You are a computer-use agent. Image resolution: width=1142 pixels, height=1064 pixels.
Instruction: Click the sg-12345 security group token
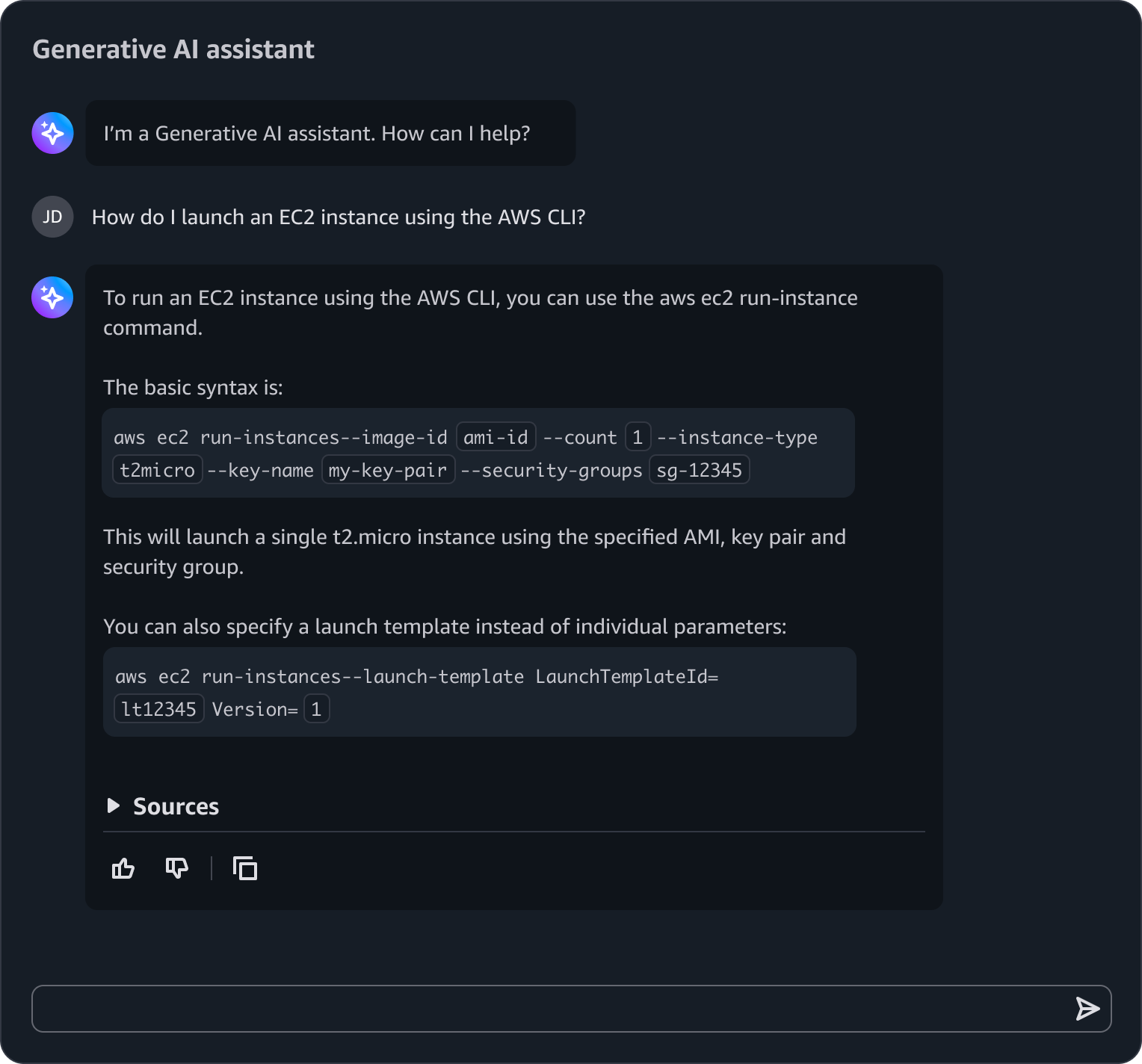point(700,470)
